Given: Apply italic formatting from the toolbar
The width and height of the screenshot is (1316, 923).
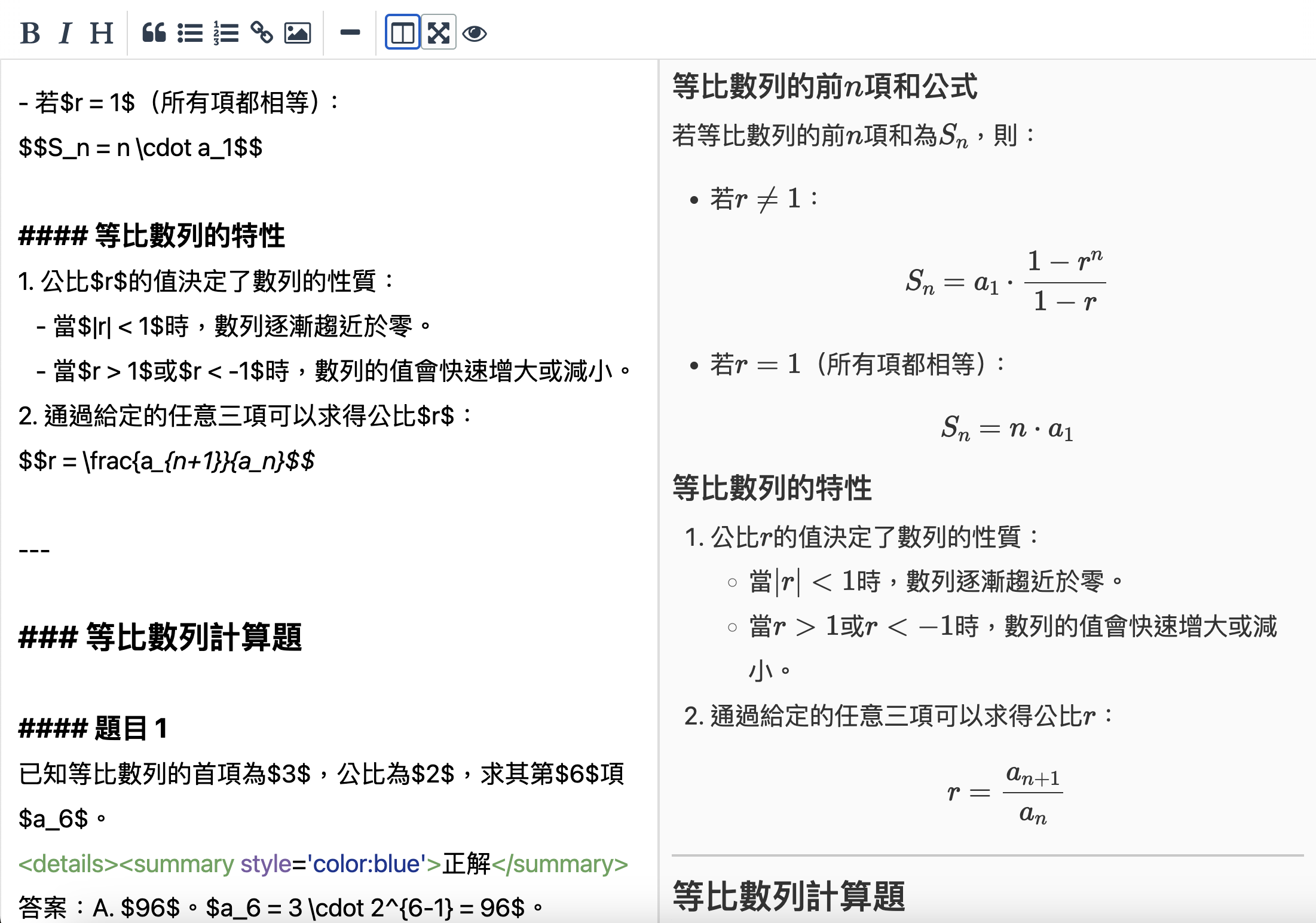Looking at the screenshot, I should 66,33.
